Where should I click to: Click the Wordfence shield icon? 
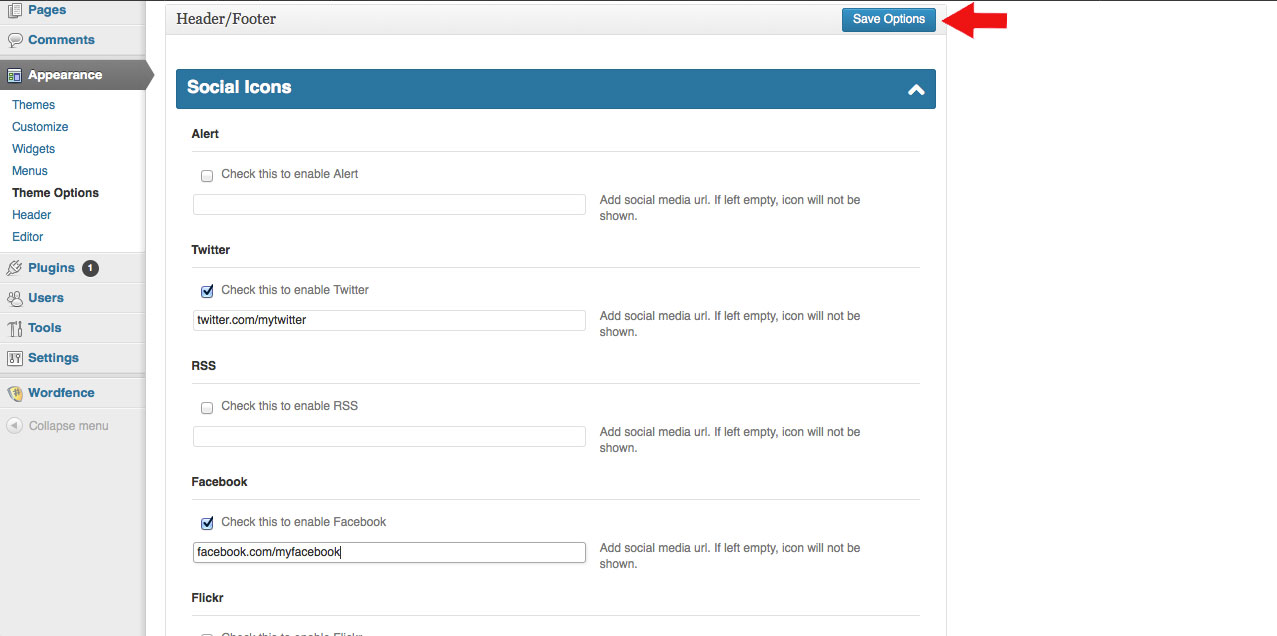pos(14,393)
